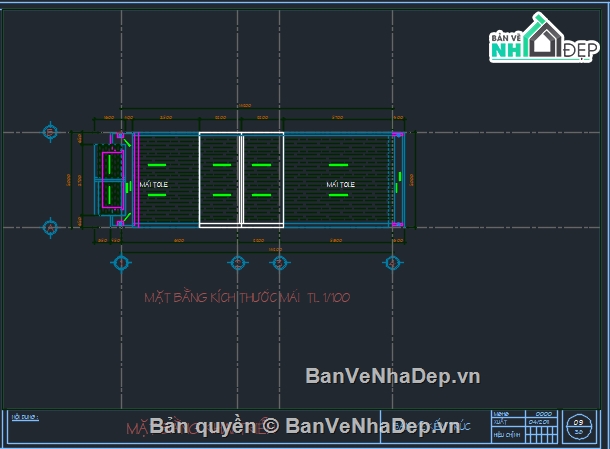Select the third grid bubble below the plan
Screen dimensions: 610x449
(x=281, y=263)
